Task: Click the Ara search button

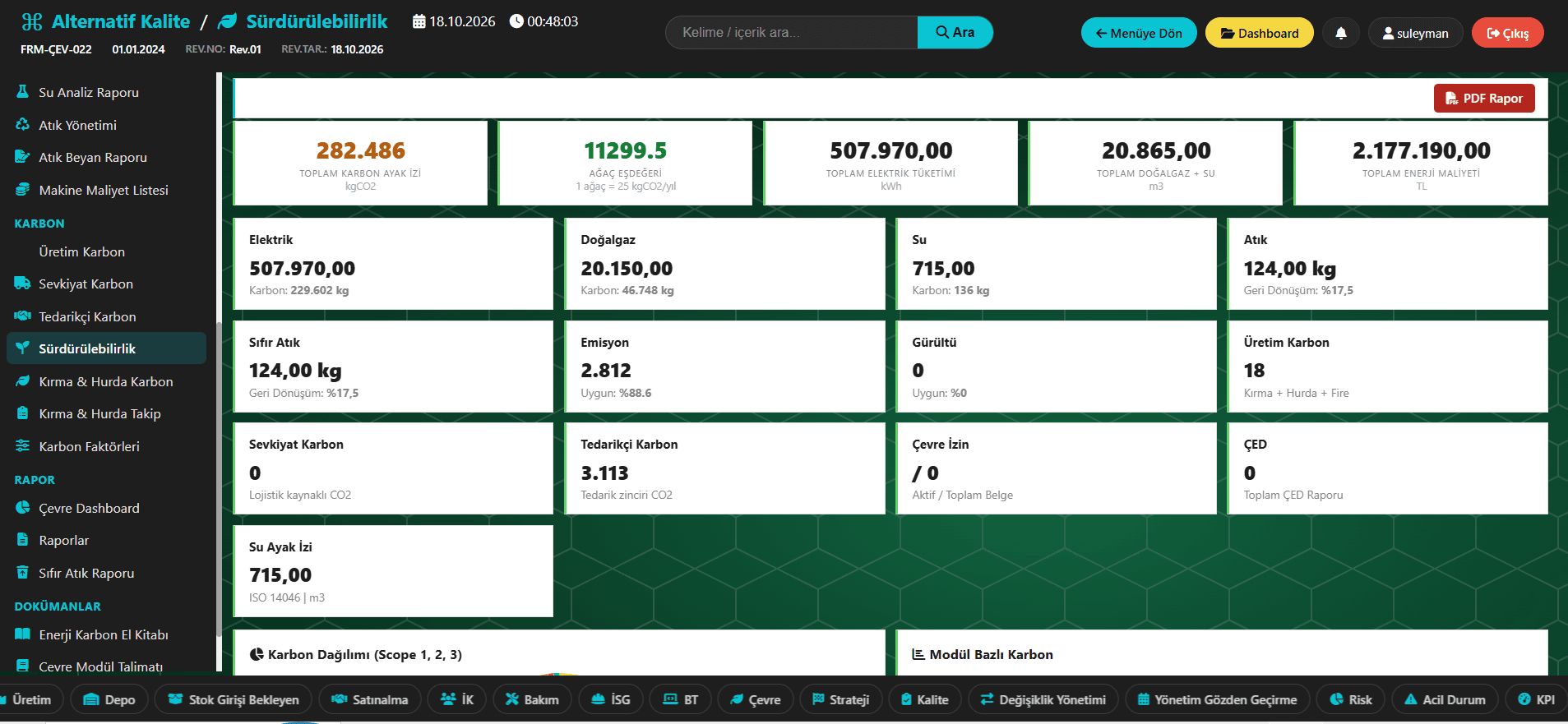Action: [x=955, y=32]
